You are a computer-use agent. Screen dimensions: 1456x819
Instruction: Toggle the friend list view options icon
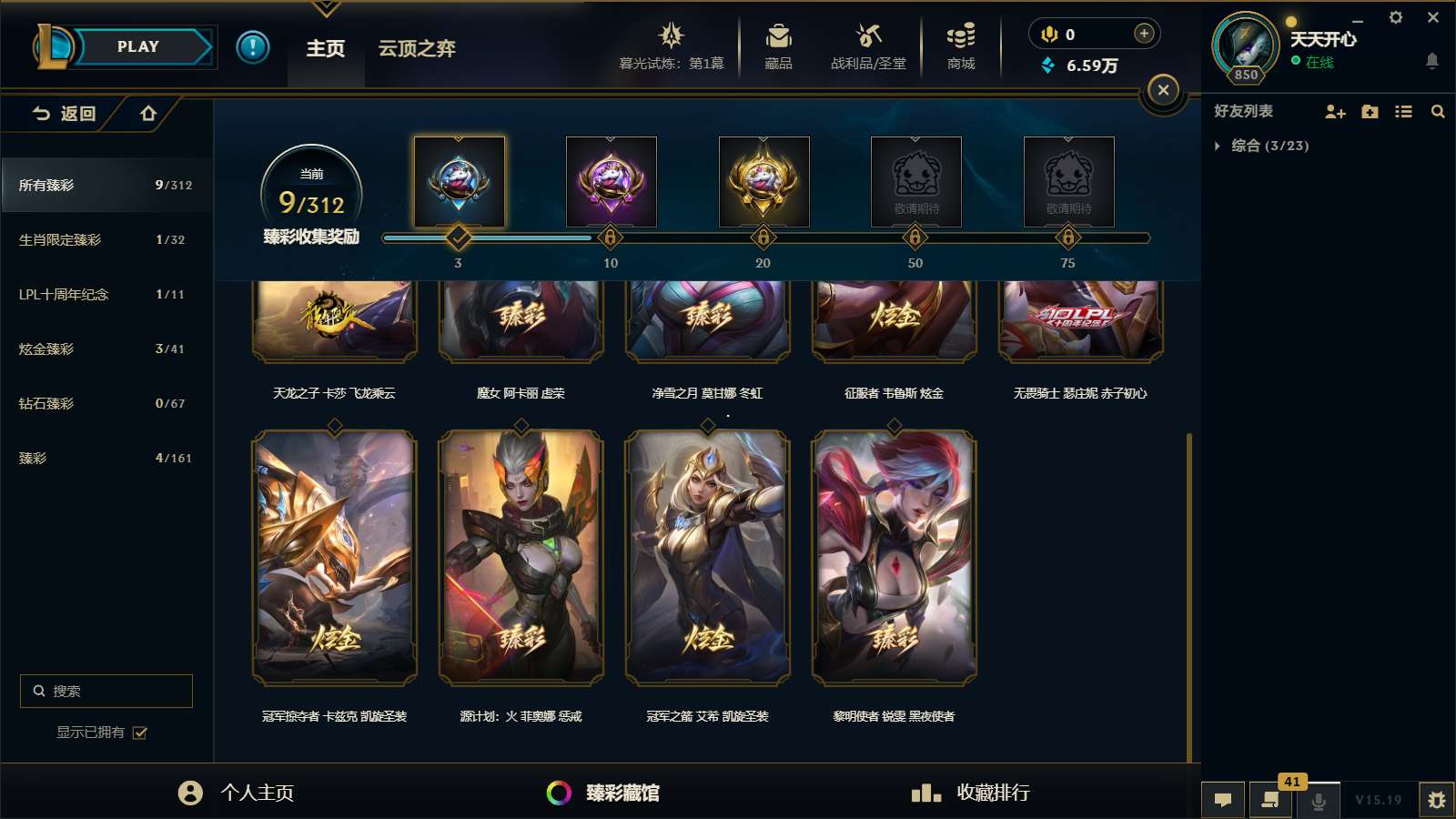(x=1403, y=111)
